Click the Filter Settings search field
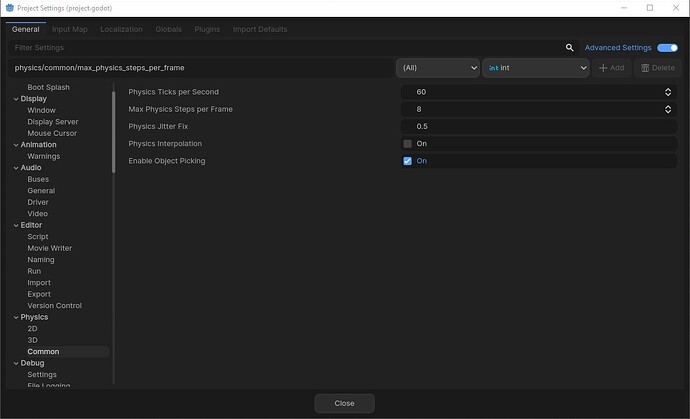 (x=293, y=48)
